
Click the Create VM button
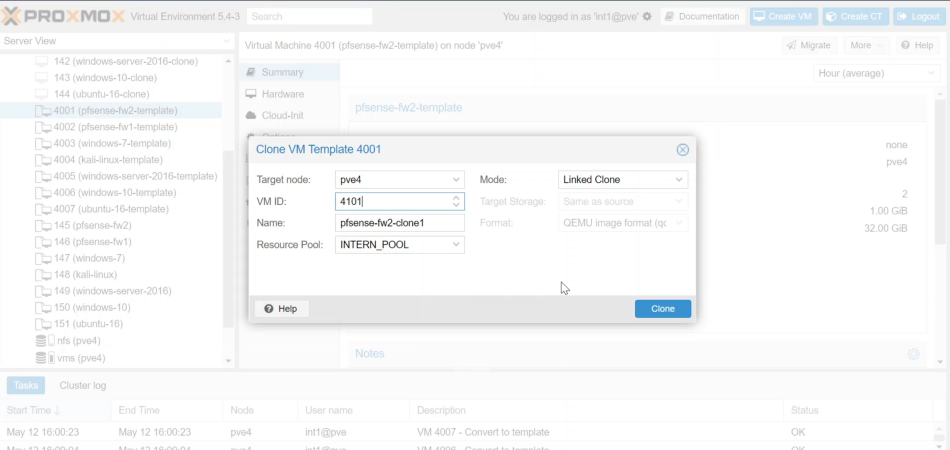point(784,16)
